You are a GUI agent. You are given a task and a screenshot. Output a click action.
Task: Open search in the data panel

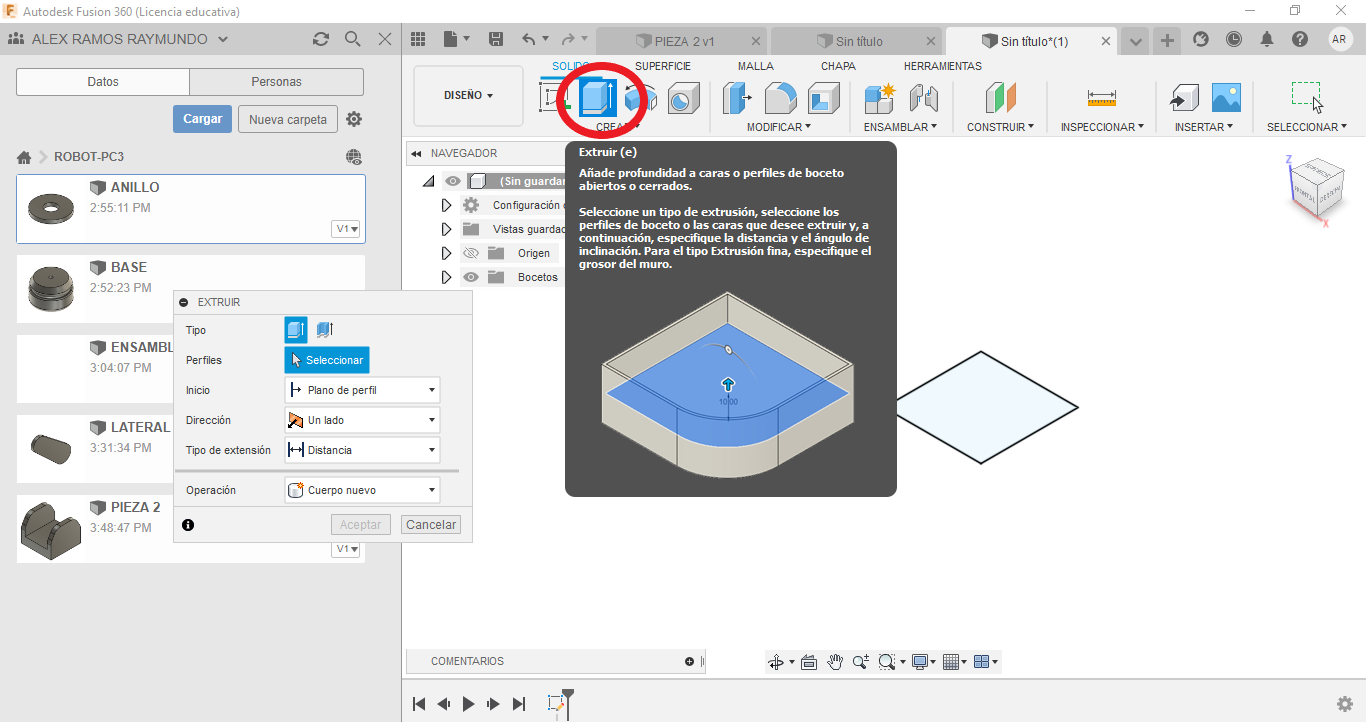click(x=352, y=39)
